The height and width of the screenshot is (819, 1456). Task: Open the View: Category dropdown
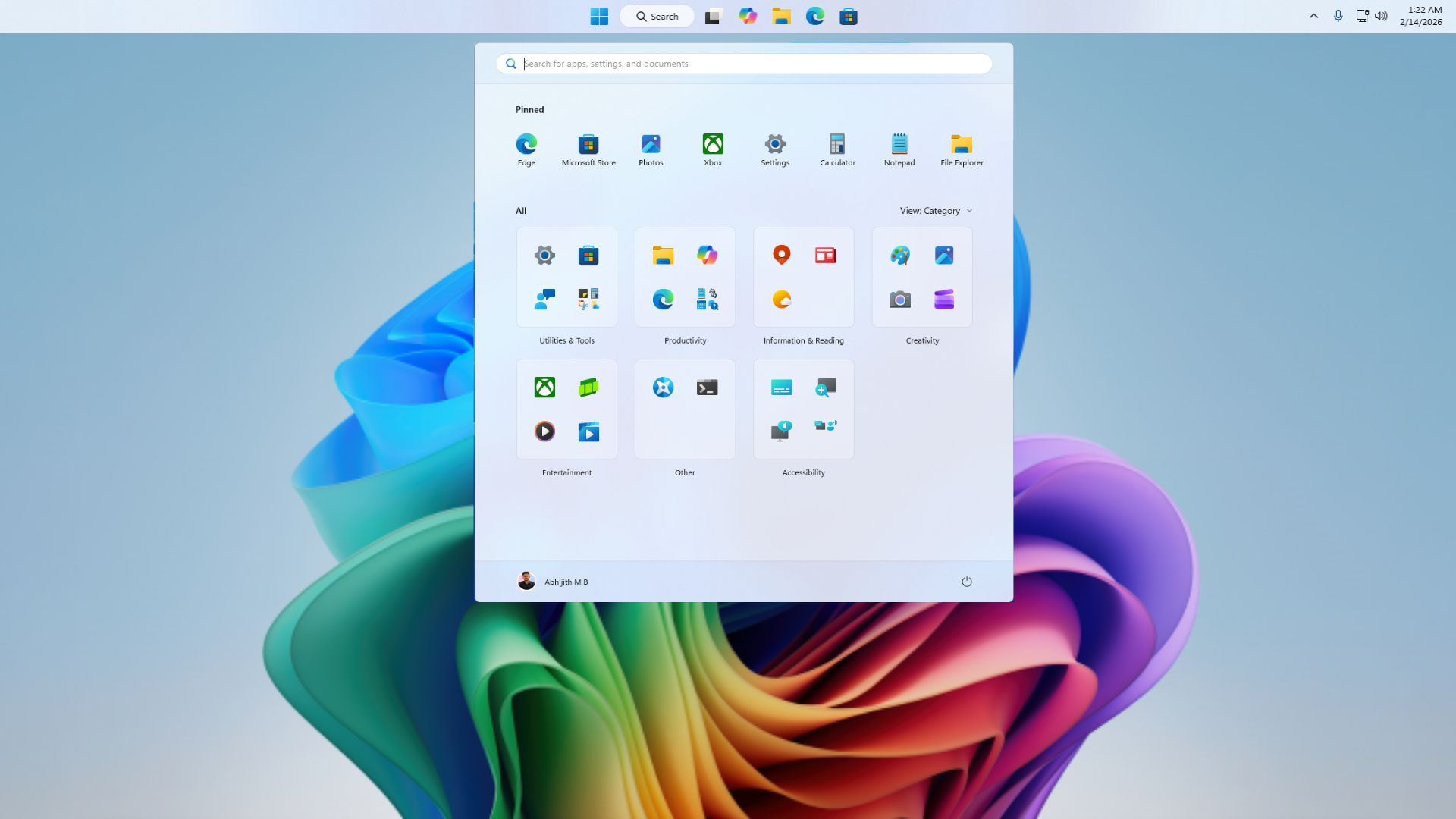pos(934,211)
